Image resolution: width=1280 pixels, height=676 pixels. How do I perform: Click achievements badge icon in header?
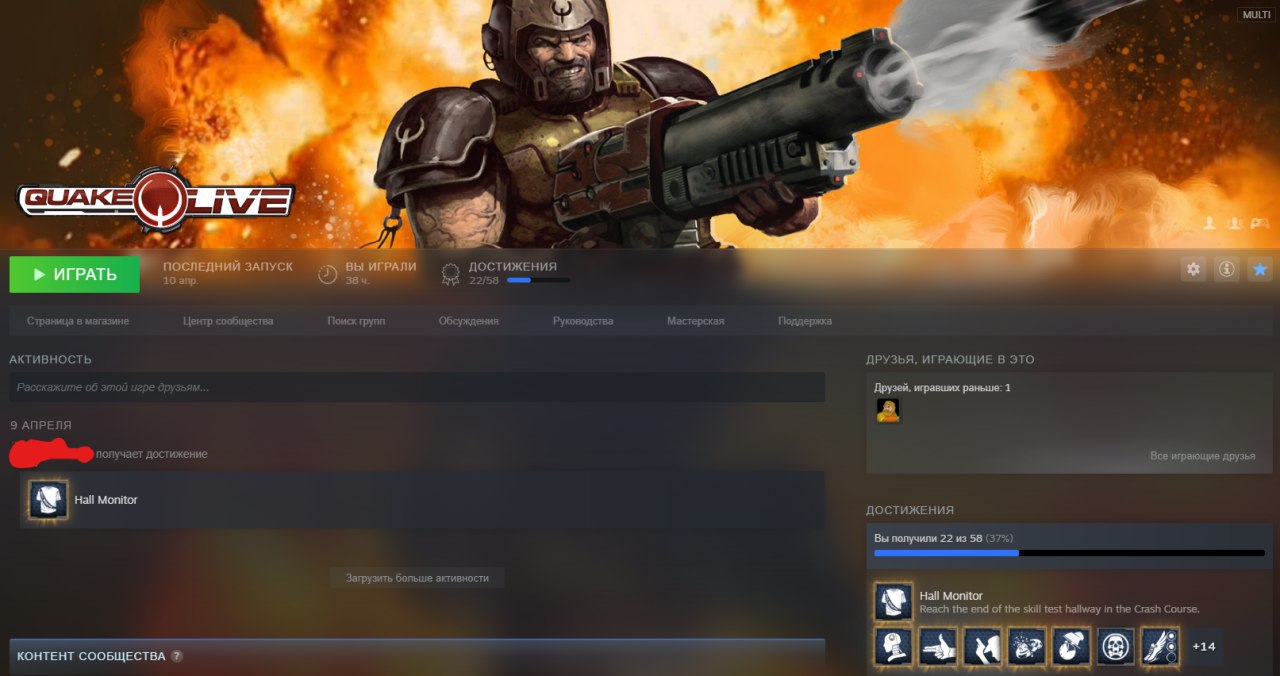point(451,274)
